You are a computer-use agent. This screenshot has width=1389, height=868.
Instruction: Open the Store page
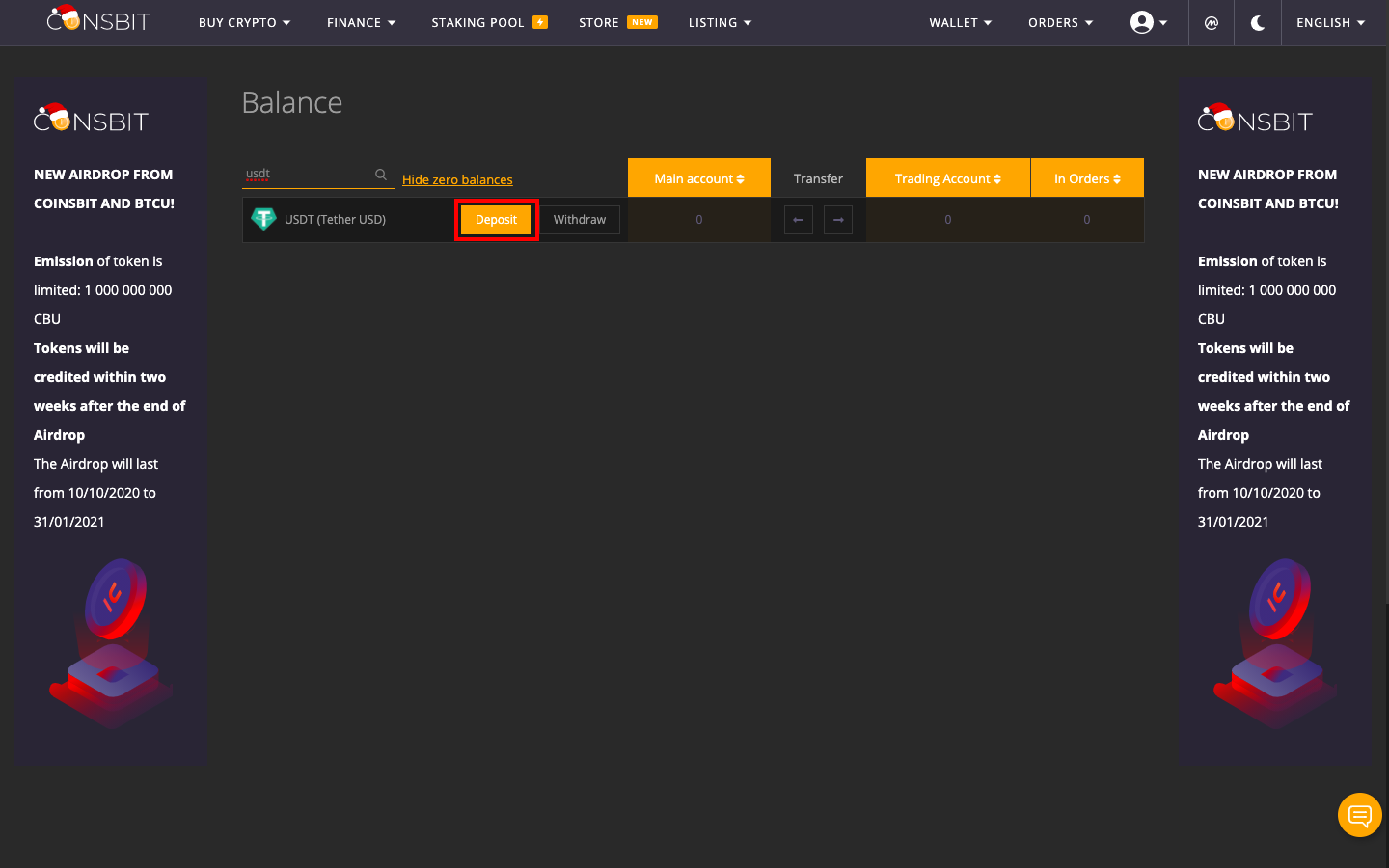point(599,23)
